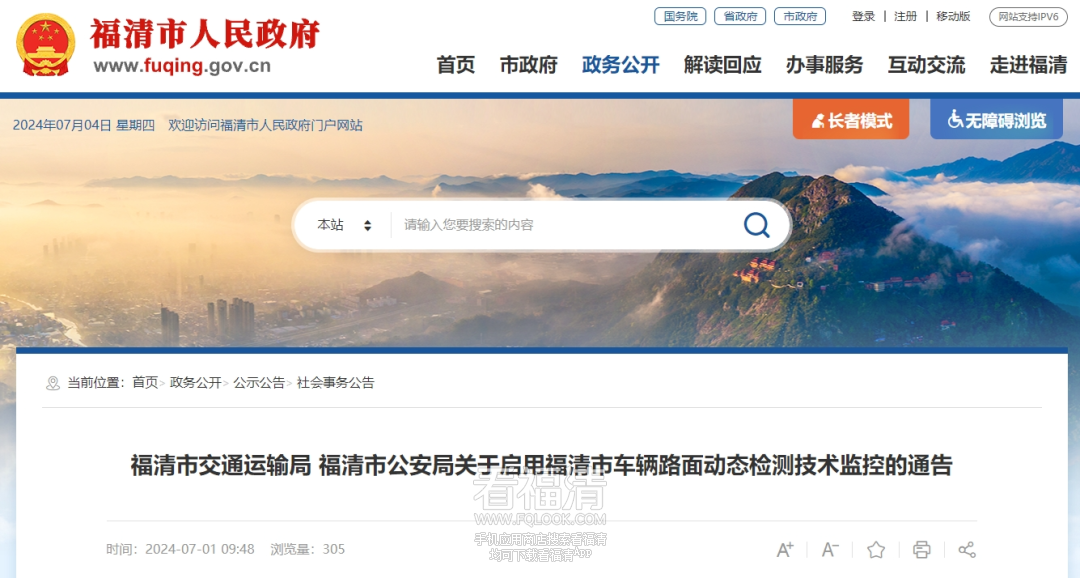The height and width of the screenshot is (578, 1080).
Task: Increase font size with A+ icon
Action: point(785,549)
